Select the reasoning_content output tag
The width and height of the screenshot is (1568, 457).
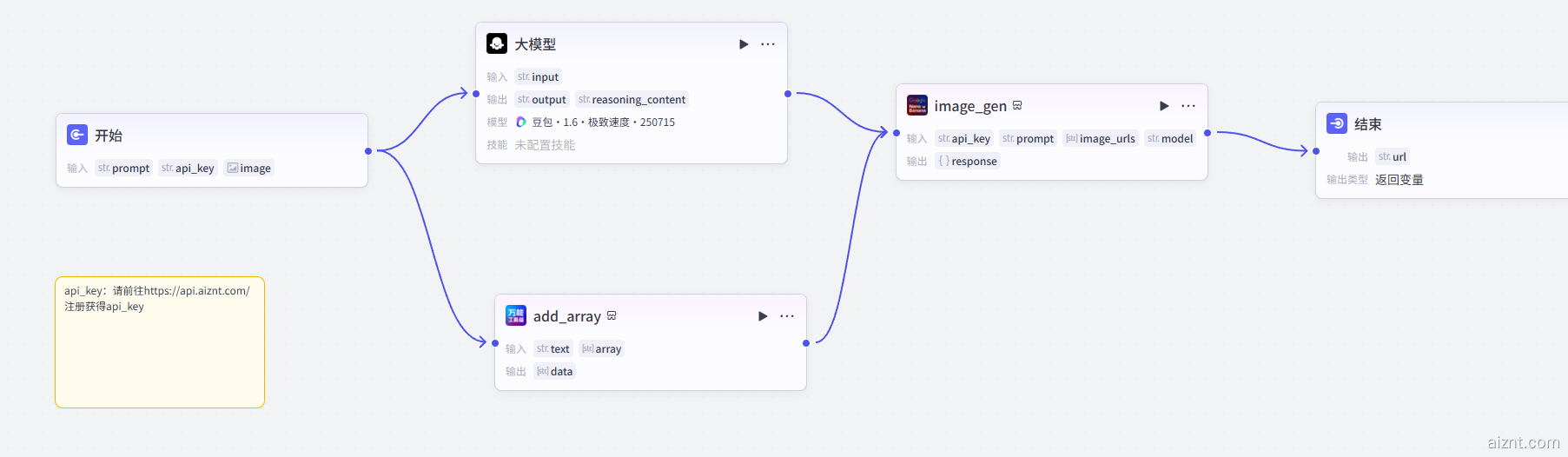[632, 100]
